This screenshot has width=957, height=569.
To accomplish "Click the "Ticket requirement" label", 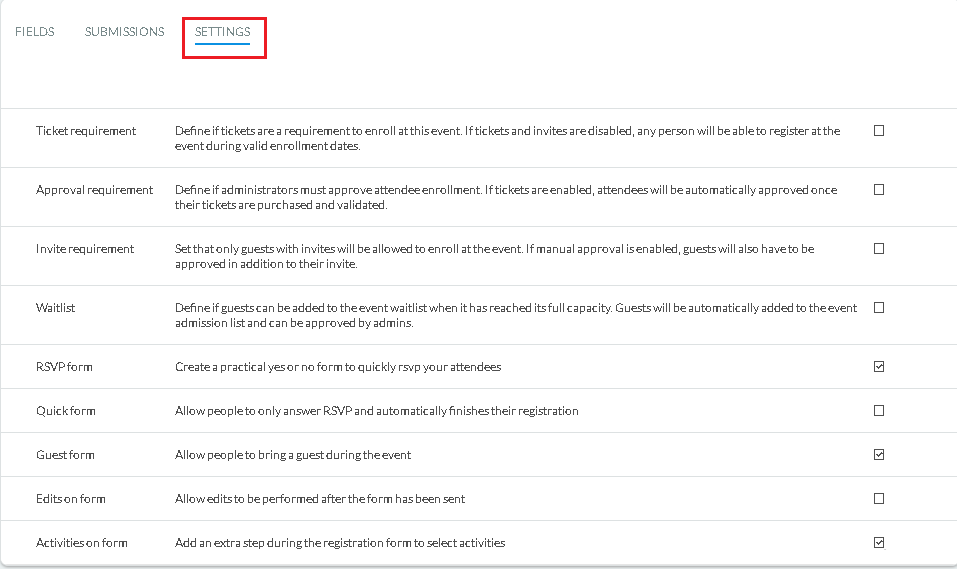I will tap(86, 131).
